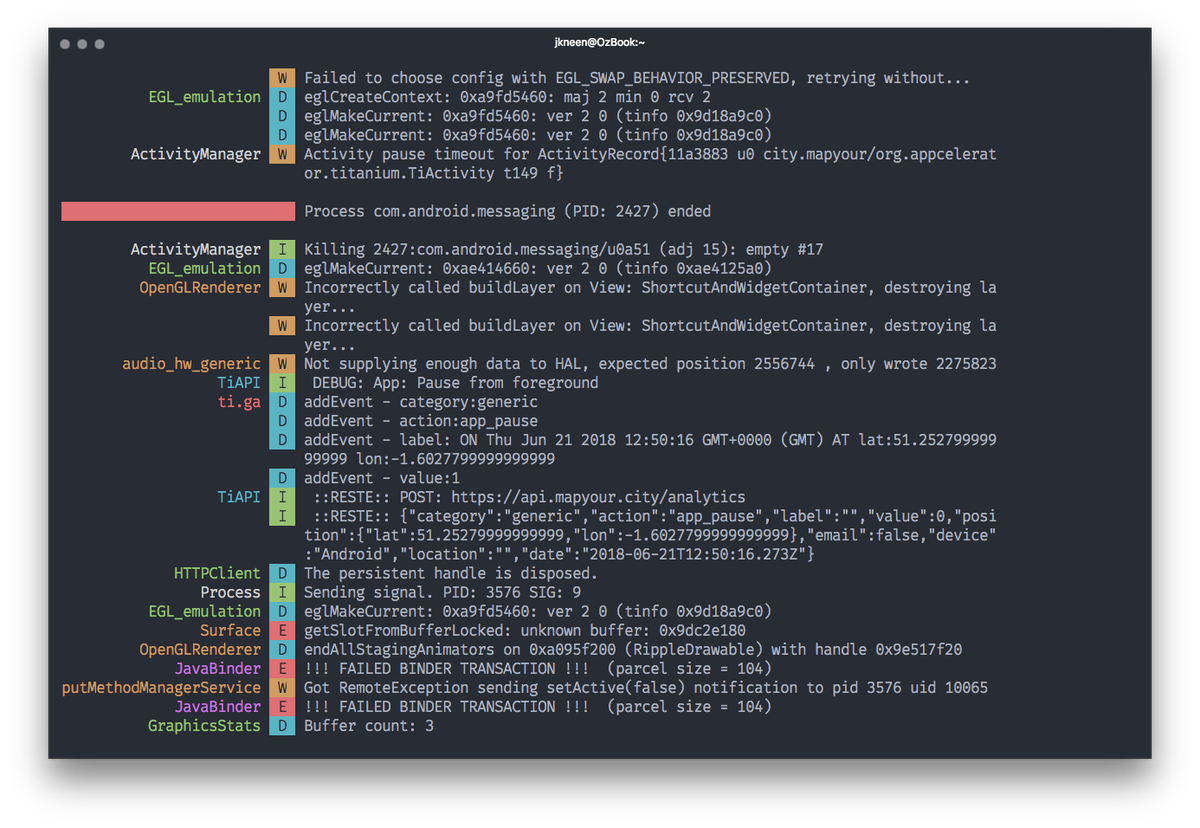Click the I info badge on the Killing 2427 line

[x=281, y=249]
